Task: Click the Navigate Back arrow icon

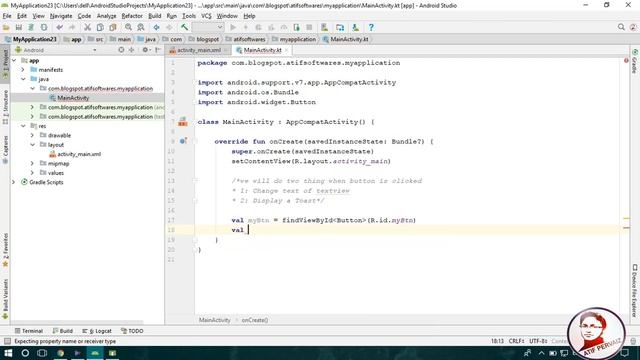Action: pos(156,27)
